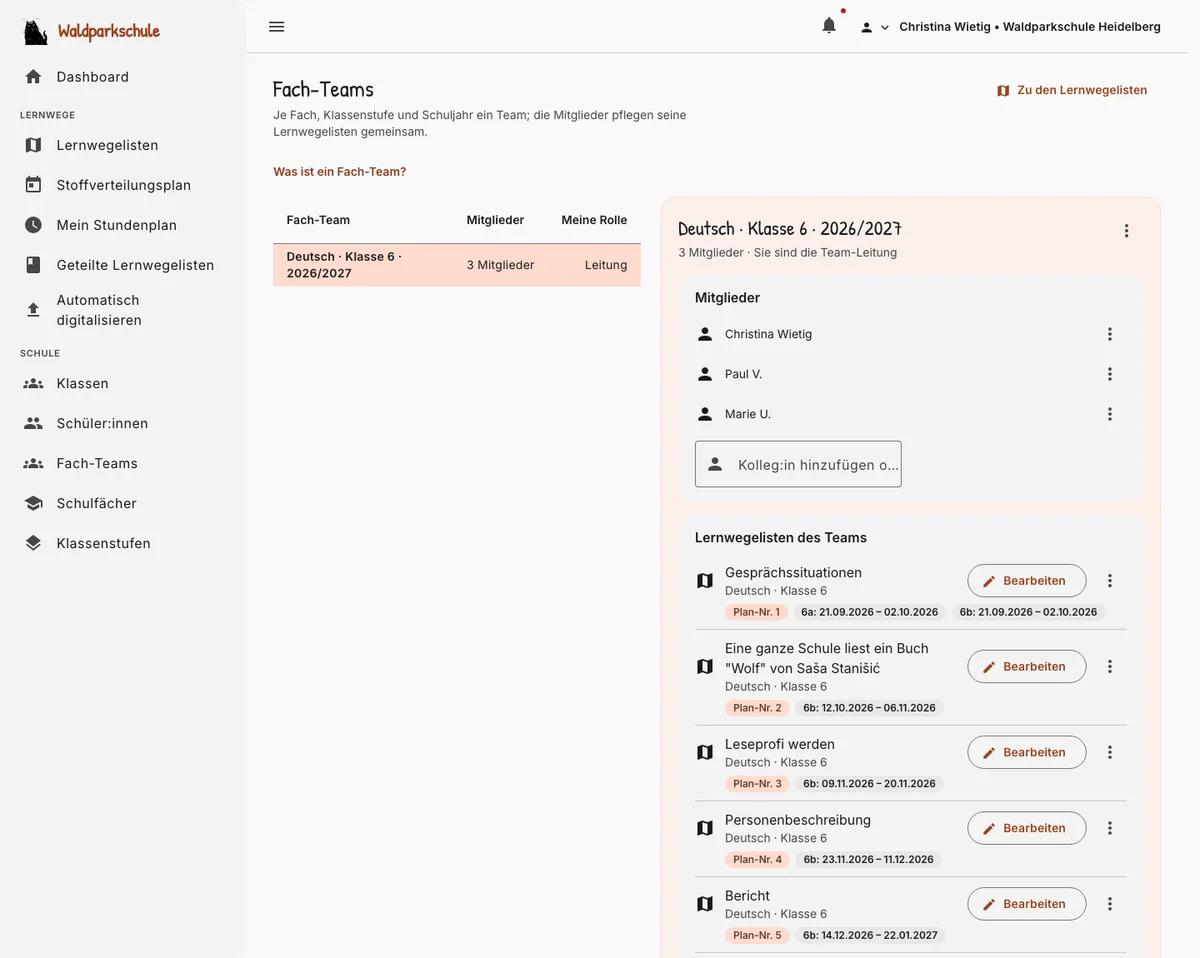Click Bearbeiten for Gesprächssituationen

pos(1027,581)
